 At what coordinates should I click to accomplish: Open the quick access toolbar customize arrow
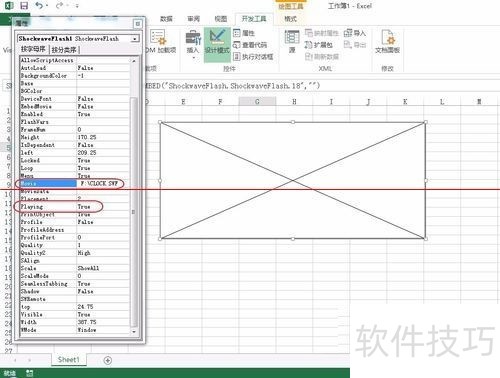point(77,6)
